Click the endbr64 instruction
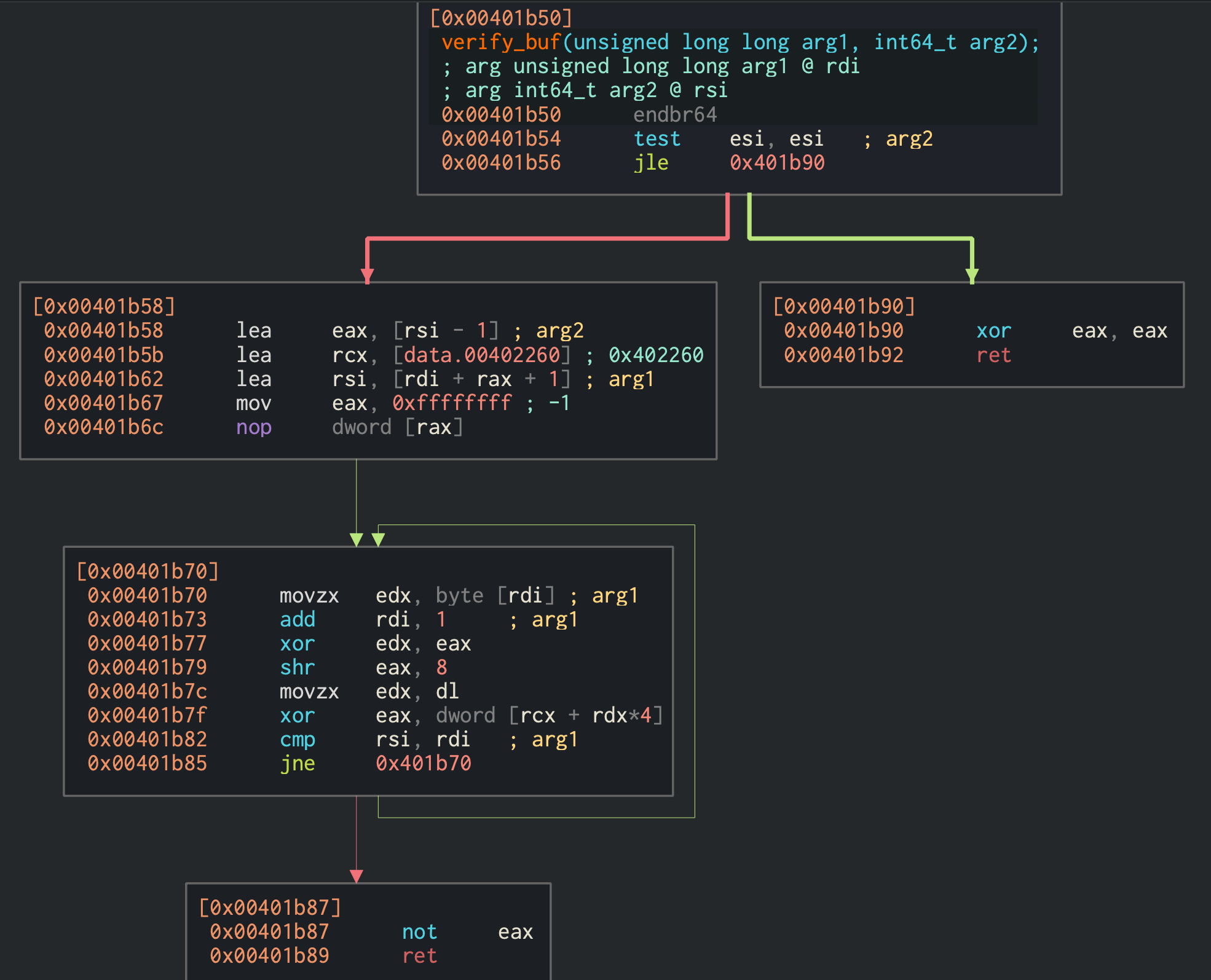The height and width of the screenshot is (980, 1211). coord(674,115)
